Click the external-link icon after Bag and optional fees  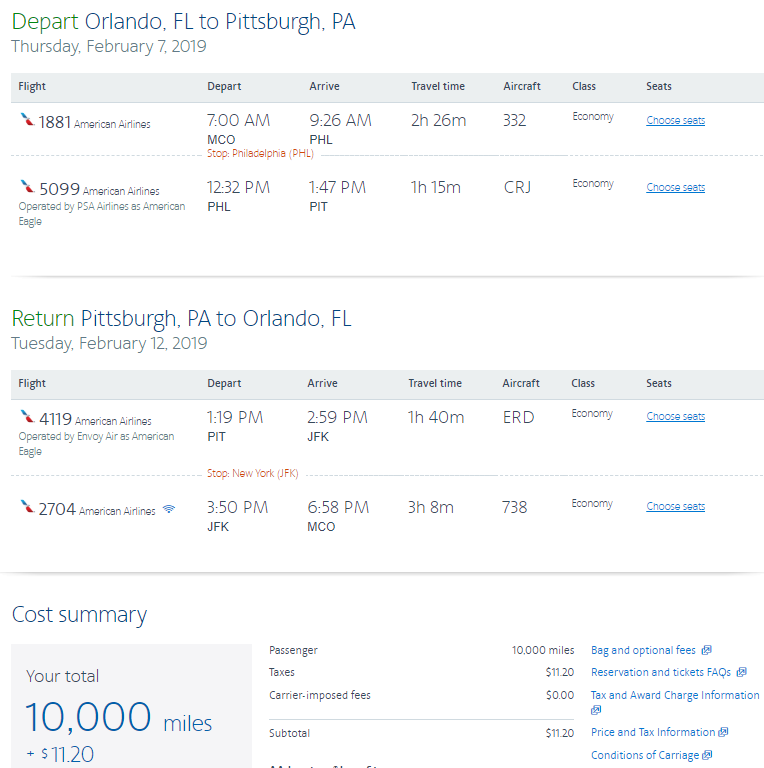tap(706, 650)
